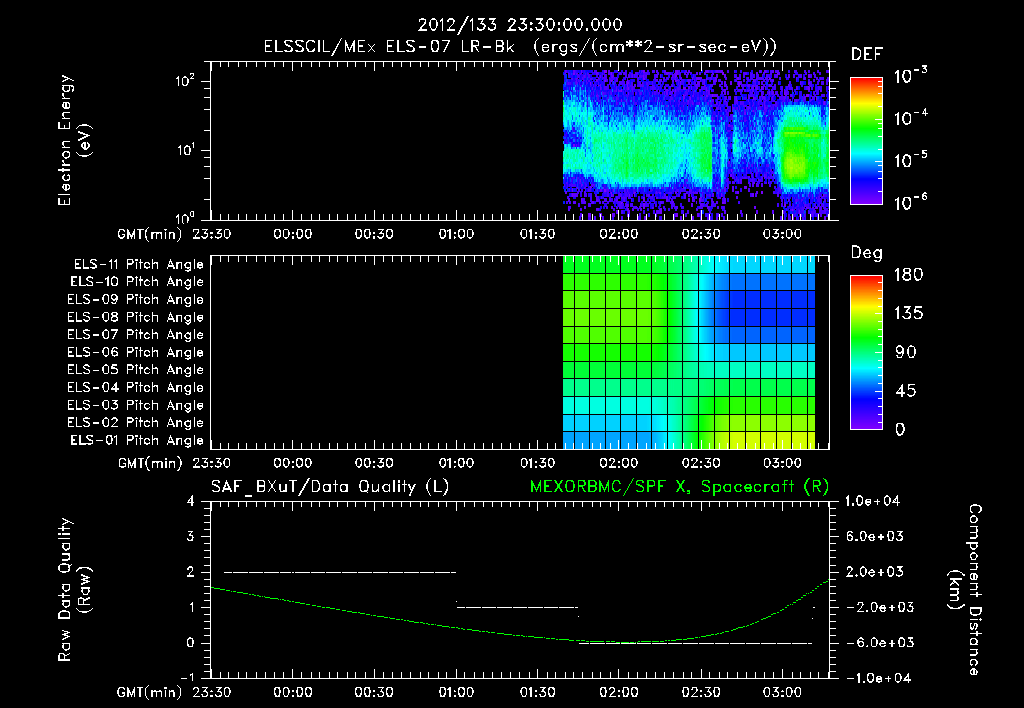The image size is (1024, 708).
Task: Click 02:30 time label under pitch angle panel
Action: pos(701,463)
